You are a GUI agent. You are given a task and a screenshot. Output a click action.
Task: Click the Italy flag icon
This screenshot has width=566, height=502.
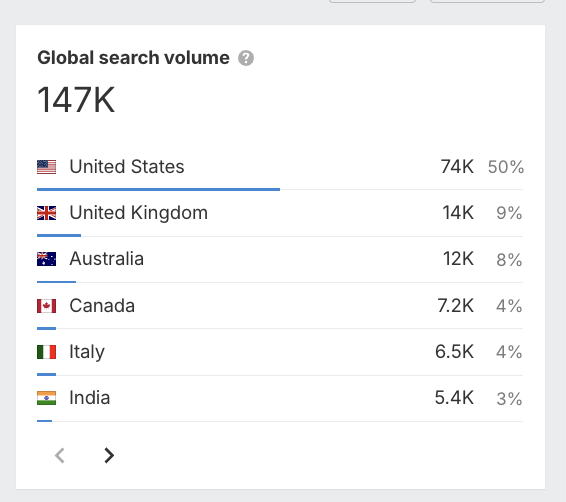pos(47,352)
